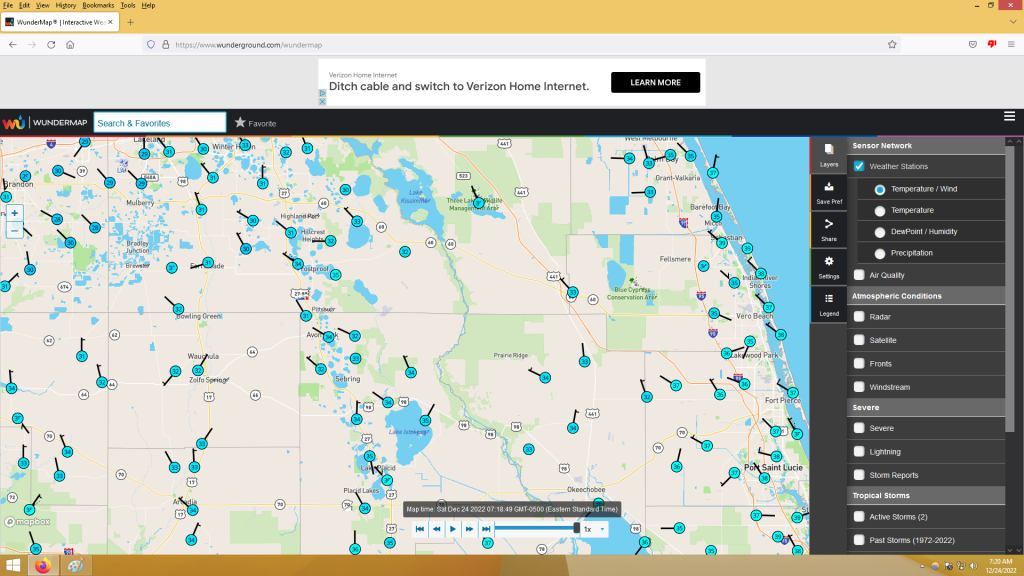Check the Severe layer checkbox

(859, 428)
